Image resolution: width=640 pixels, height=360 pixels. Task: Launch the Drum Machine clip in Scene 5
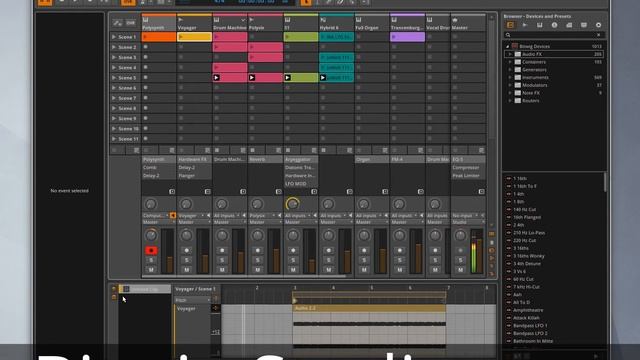[217, 78]
